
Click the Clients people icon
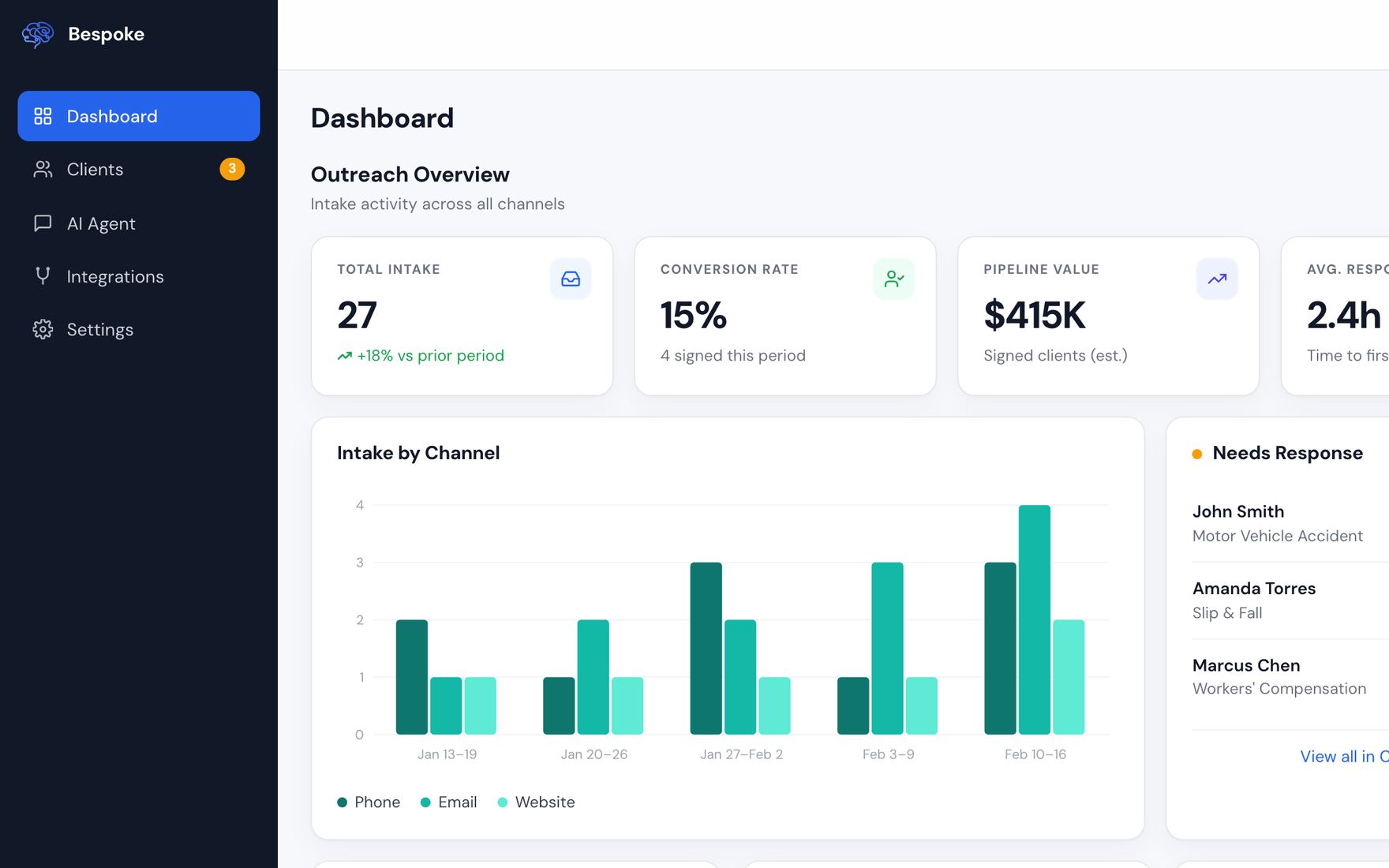click(43, 169)
